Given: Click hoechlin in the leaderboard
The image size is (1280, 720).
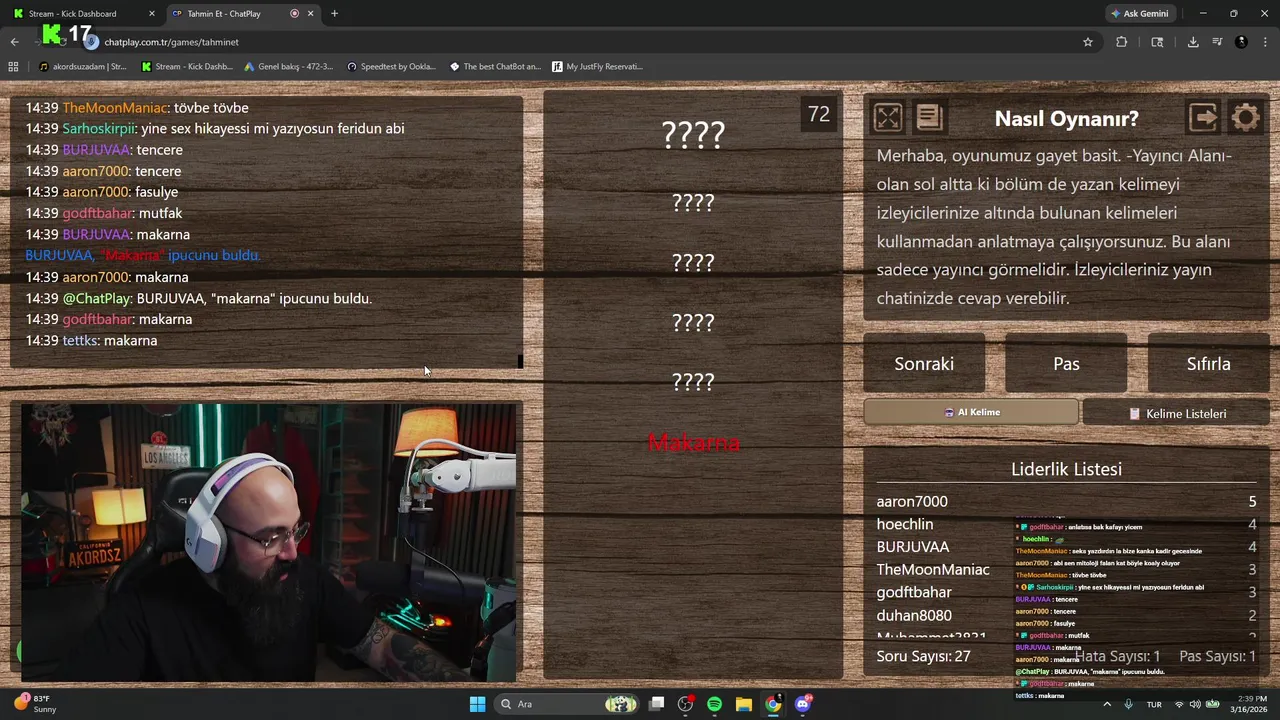Looking at the screenshot, I should point(905,524).
